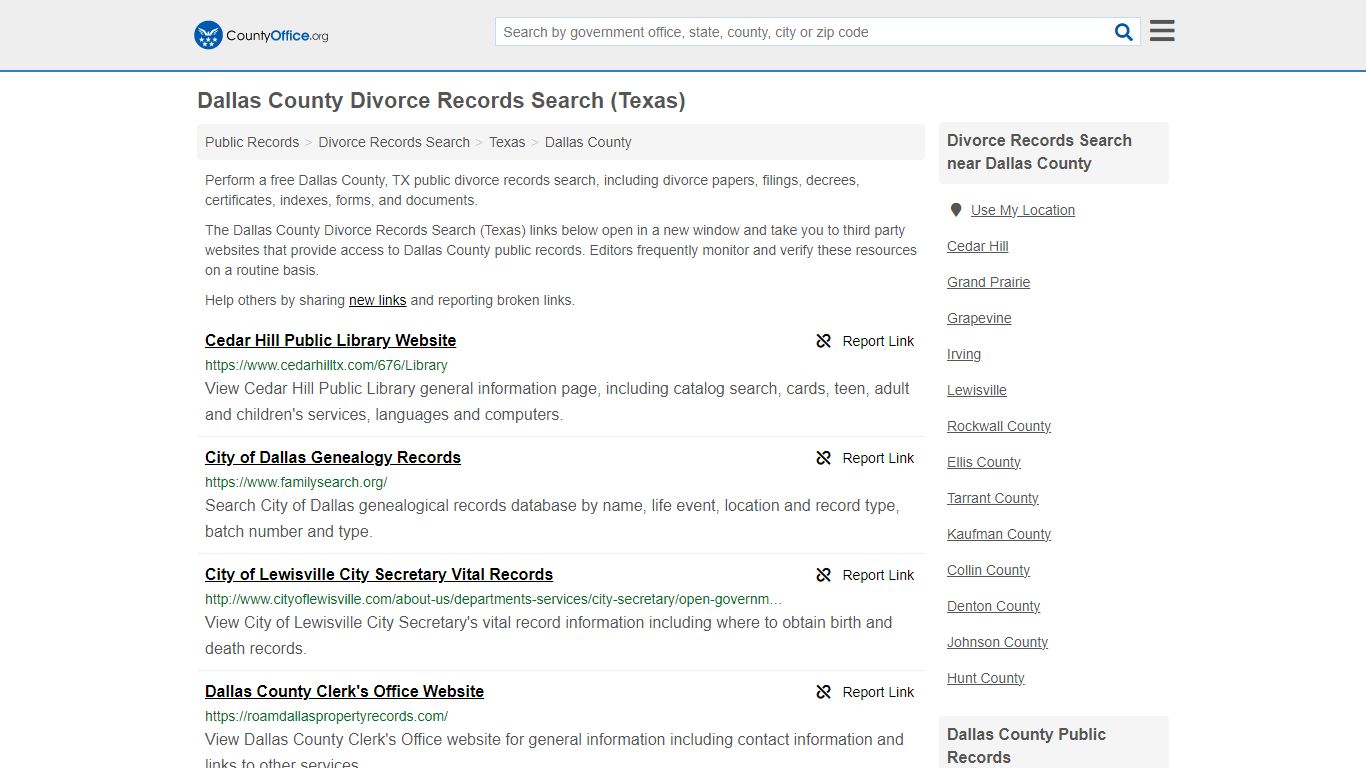Click 'Perform a free Dallas County' intro paragraph
Viewport: 1366px width, 768px height.
[x=532, y=190]
